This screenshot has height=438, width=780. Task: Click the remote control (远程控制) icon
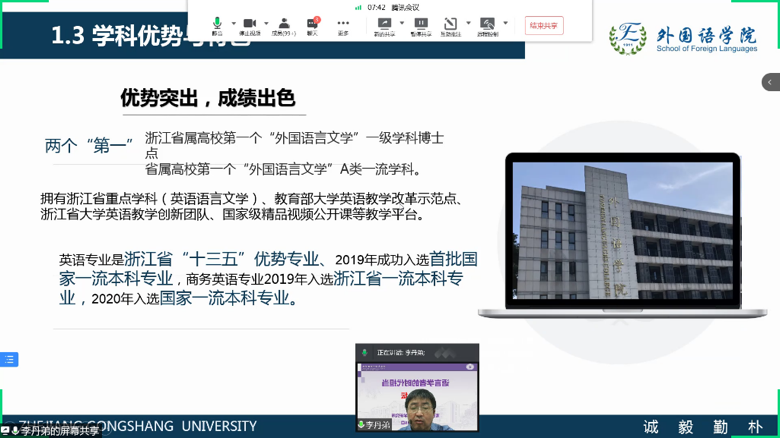[487, 24]
